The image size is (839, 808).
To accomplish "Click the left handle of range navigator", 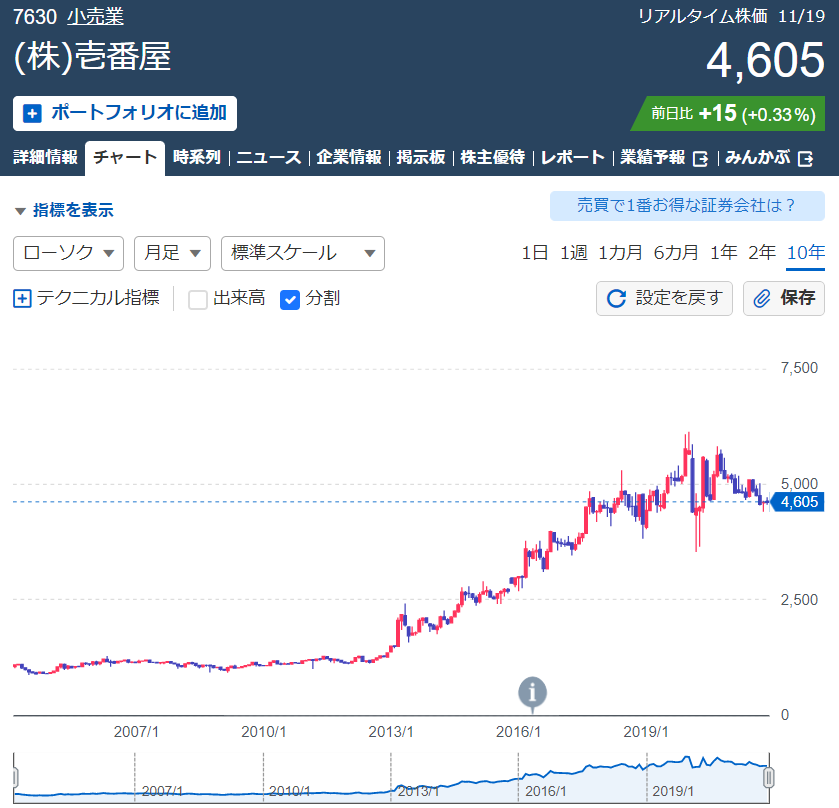I will pyautogui.click(x=15, y=777).
